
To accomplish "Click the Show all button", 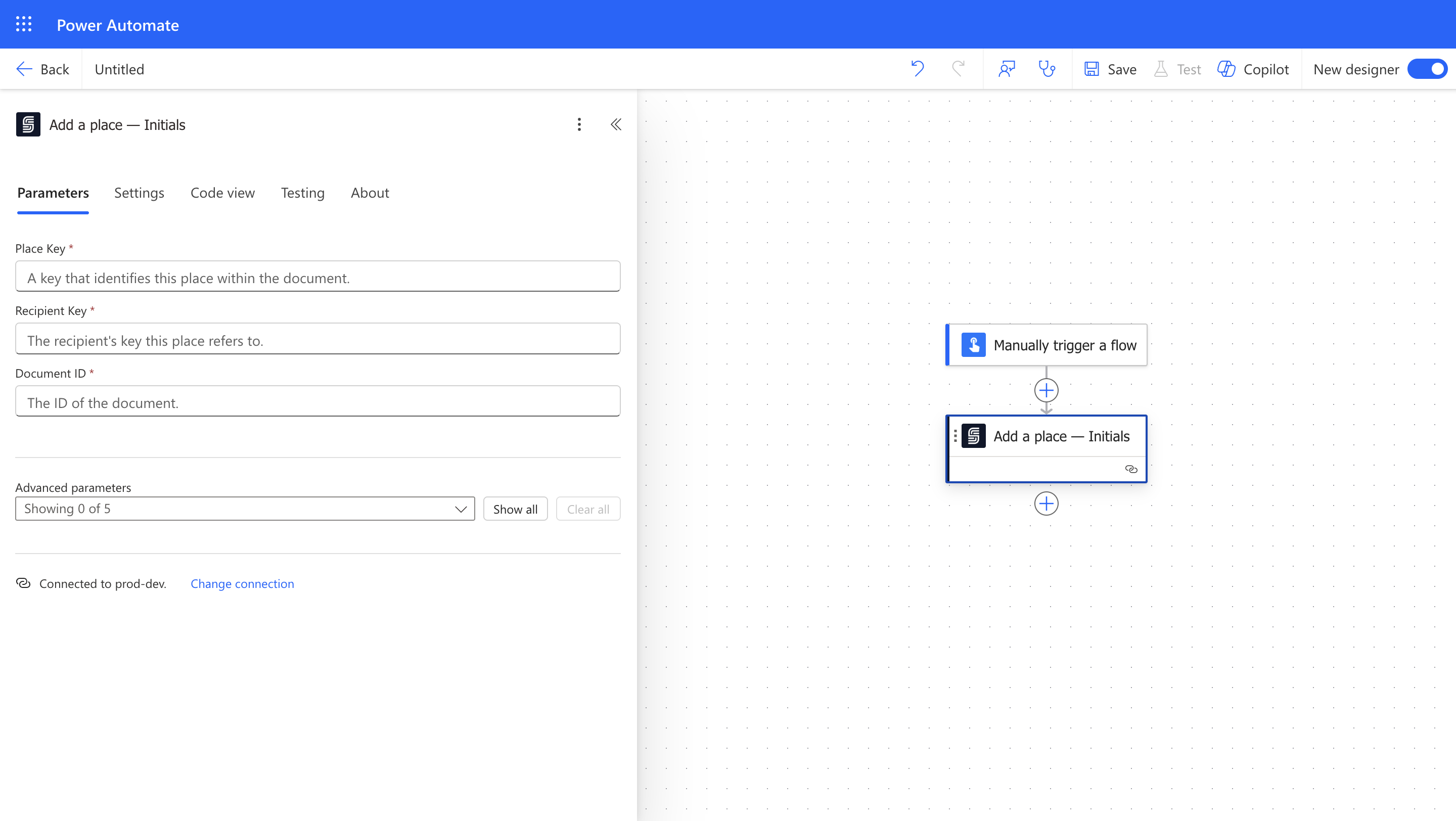I will [515, 509].
